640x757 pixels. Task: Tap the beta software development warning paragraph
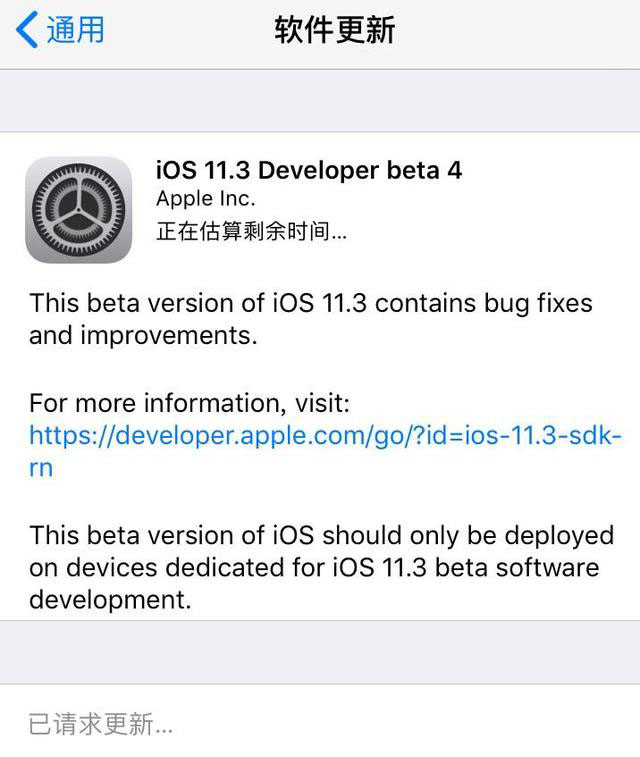[321, 567]
